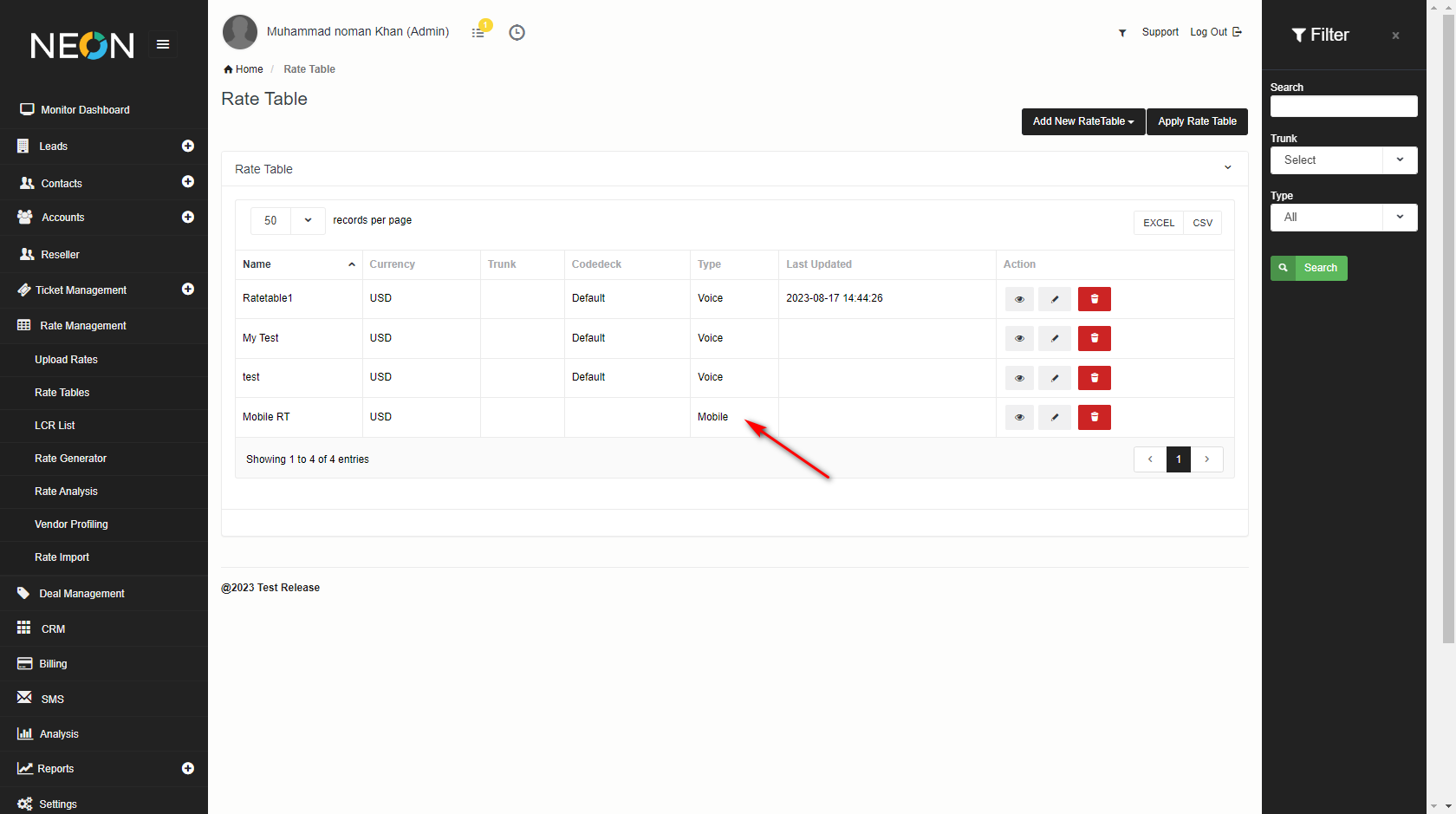
Task: Select Vendor Profiling from the sidebar
Action: coord(71,524)
